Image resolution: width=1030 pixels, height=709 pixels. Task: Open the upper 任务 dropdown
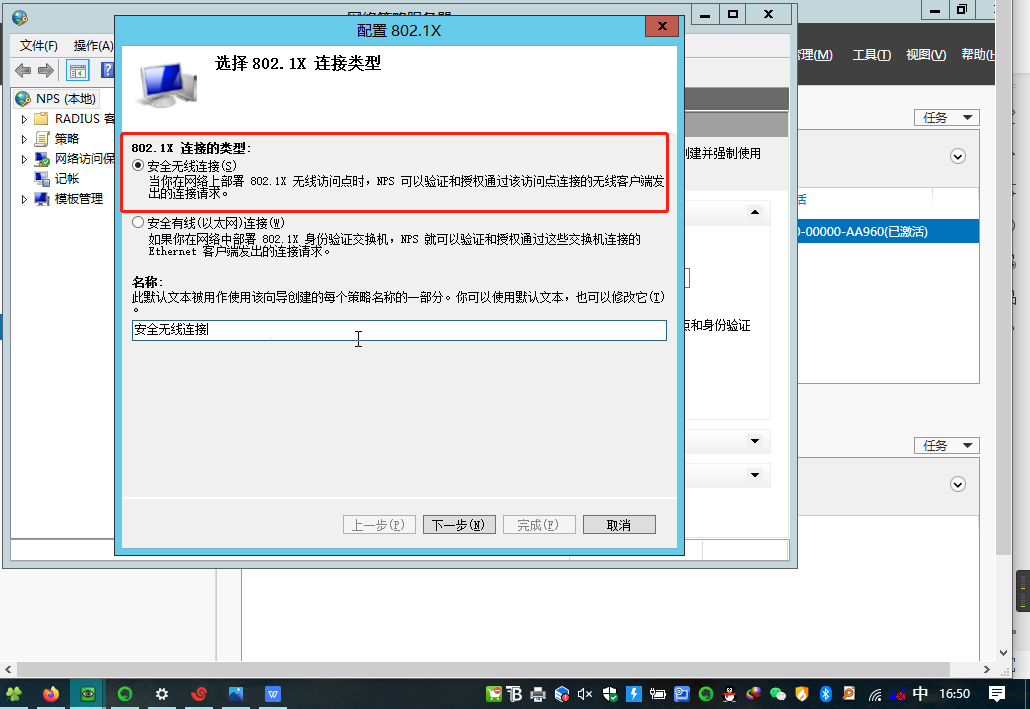[947, 118]
